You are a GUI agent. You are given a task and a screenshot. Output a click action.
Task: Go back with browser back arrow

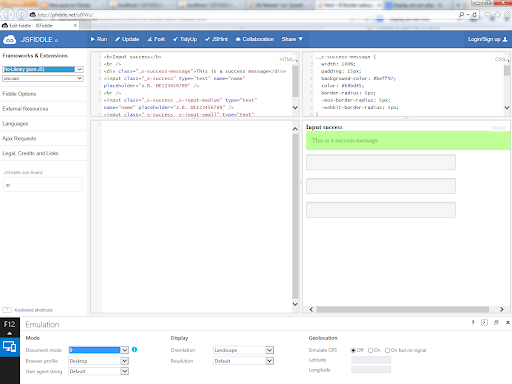7,15
